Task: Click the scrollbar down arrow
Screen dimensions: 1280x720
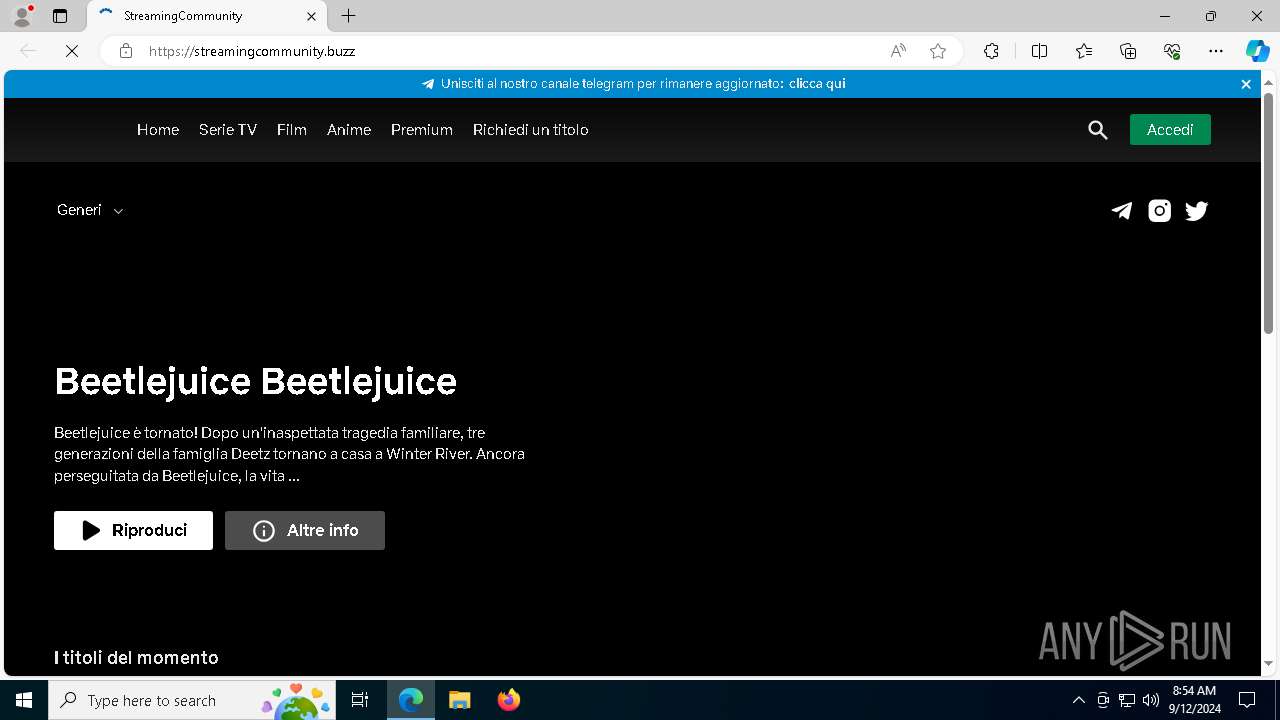Action: [x=1269, y=664]
